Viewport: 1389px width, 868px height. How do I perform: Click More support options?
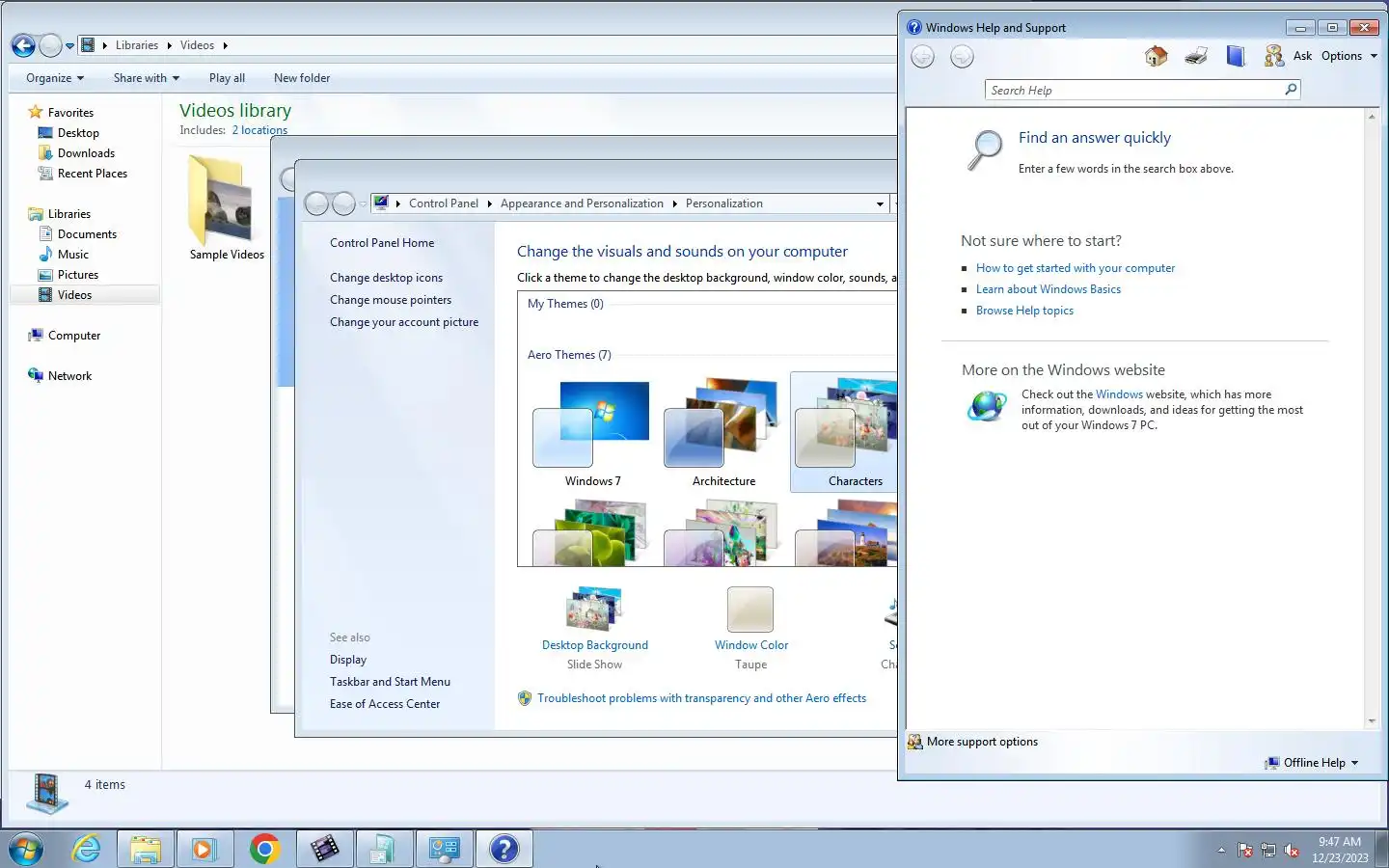[x=982, y=742]
